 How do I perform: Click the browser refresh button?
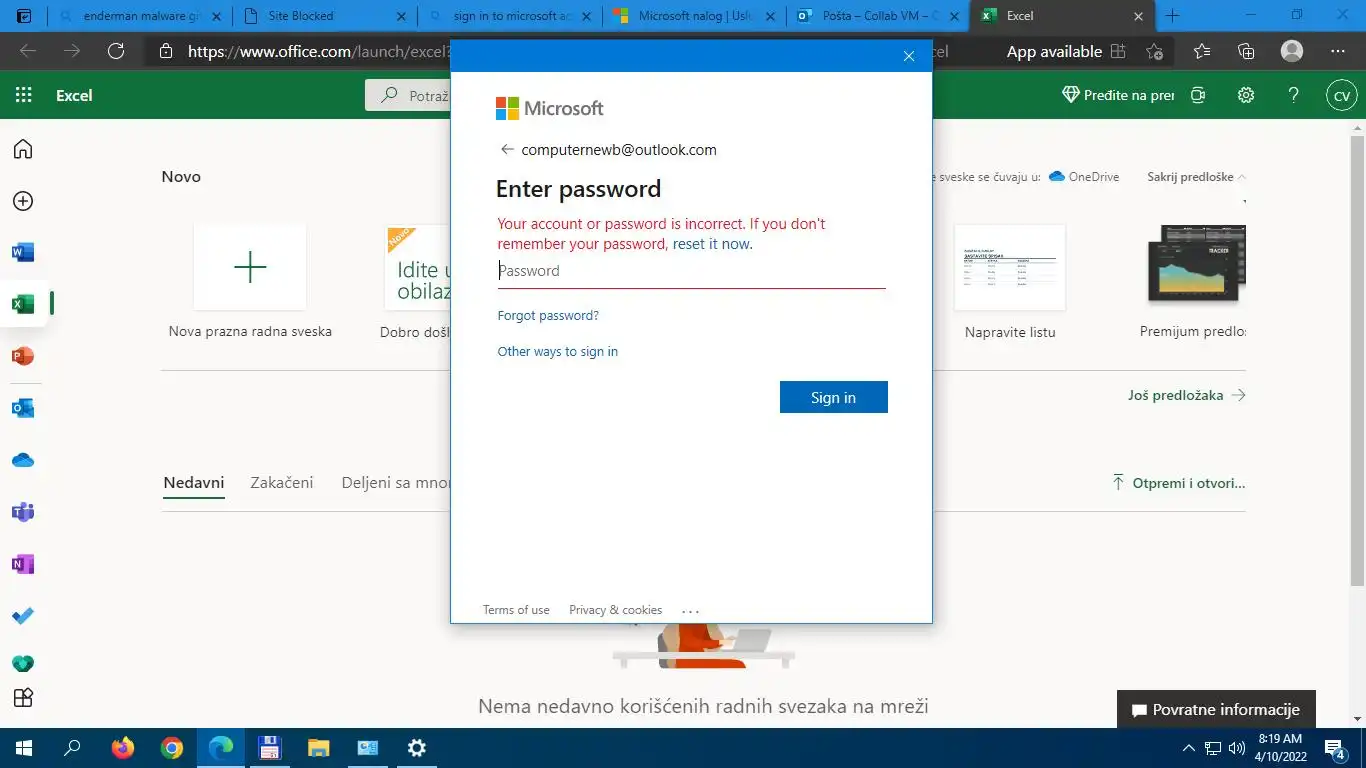click(x=116, y=51)
